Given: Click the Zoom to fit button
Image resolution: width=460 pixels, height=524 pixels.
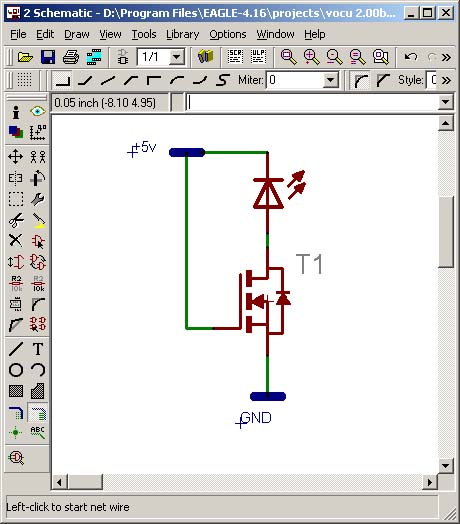Looking at the screenshot, I should pos(288,57).
